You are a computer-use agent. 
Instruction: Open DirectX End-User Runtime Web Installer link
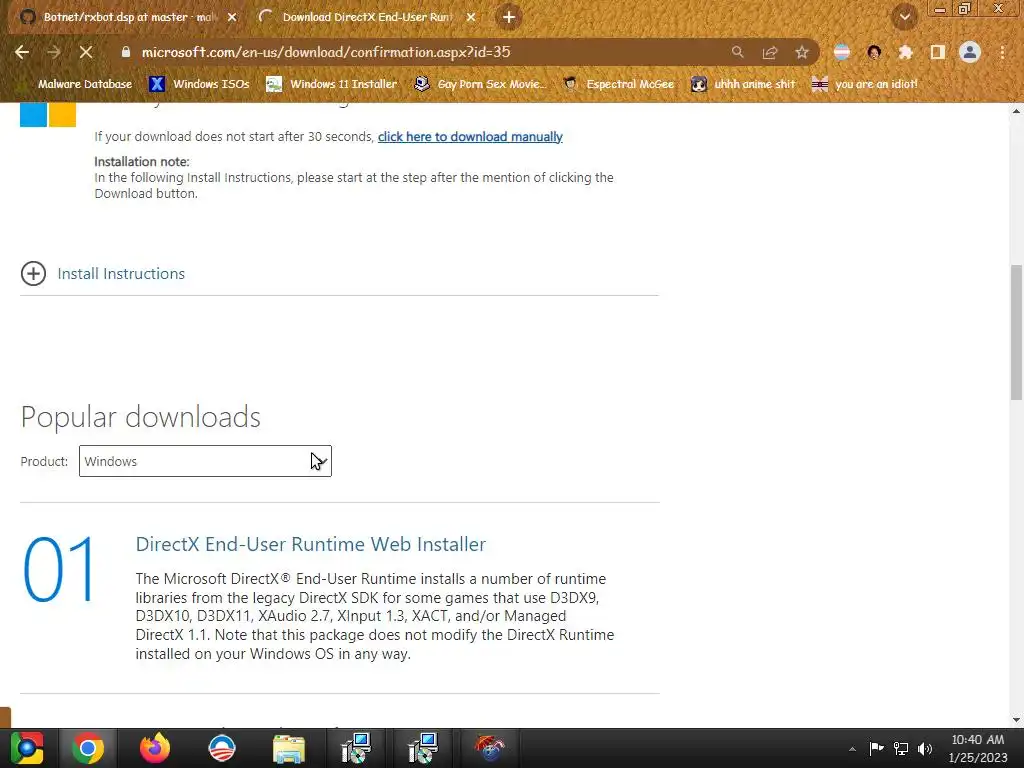click(310, 544)
